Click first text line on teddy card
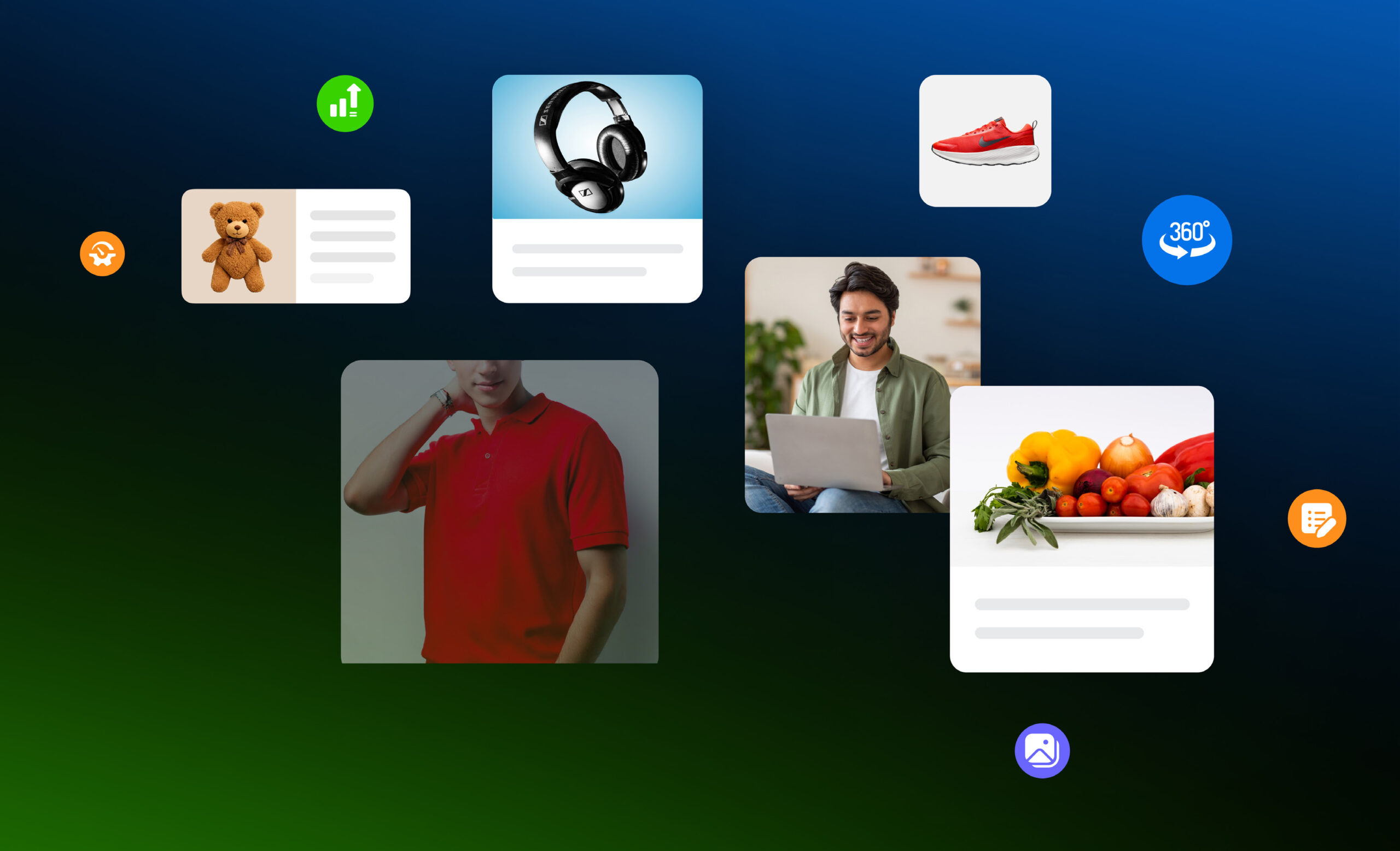 [352, 215]
